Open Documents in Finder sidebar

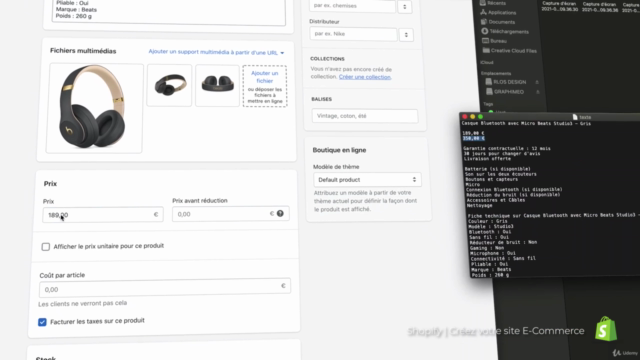(x=502, y=22)
